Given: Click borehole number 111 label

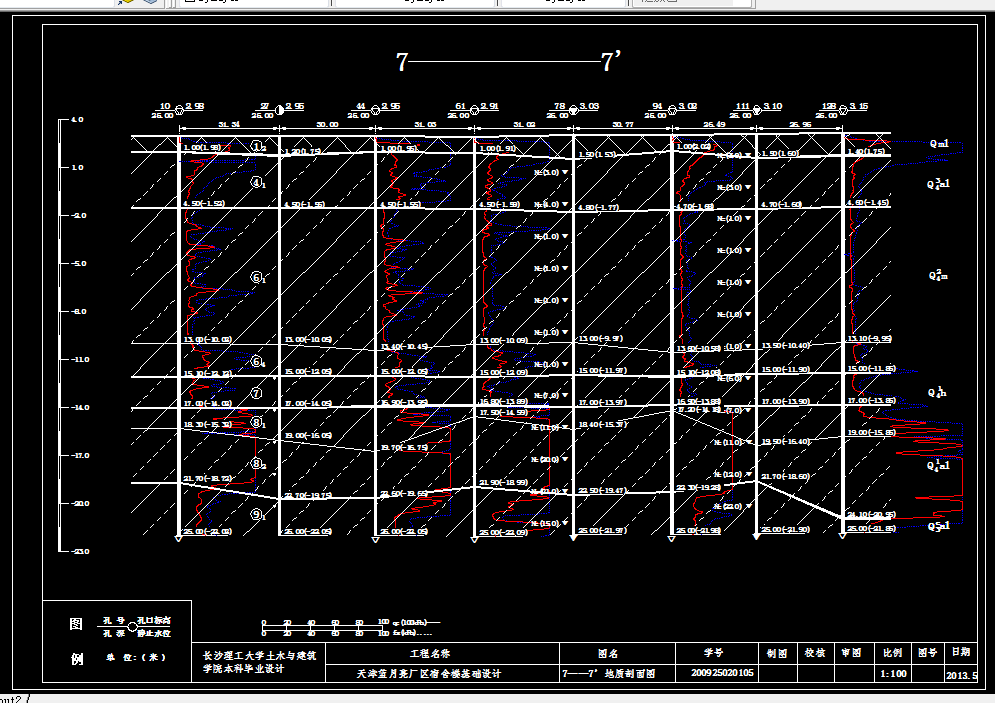Looking at the screenshot, I should (742, 106).
